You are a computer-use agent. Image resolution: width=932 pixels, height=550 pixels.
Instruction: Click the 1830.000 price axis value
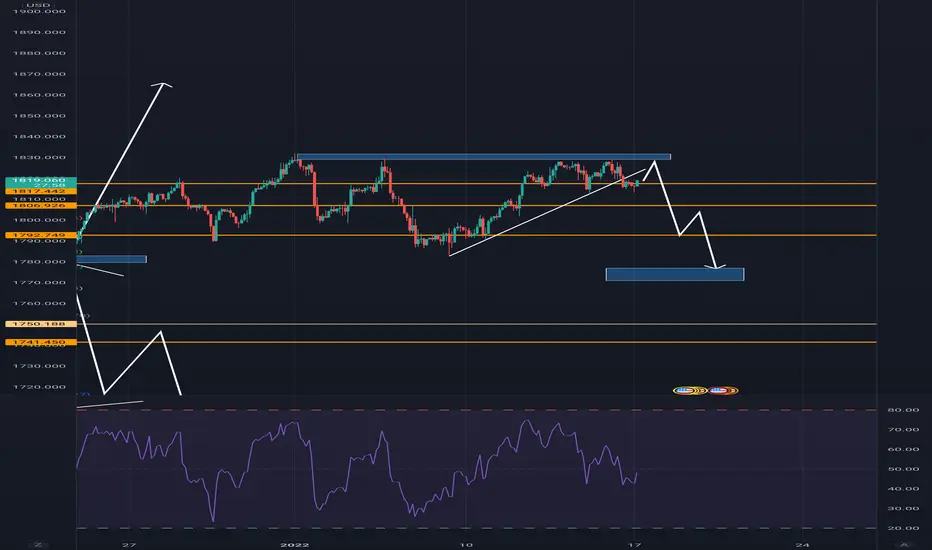point(39,158)
